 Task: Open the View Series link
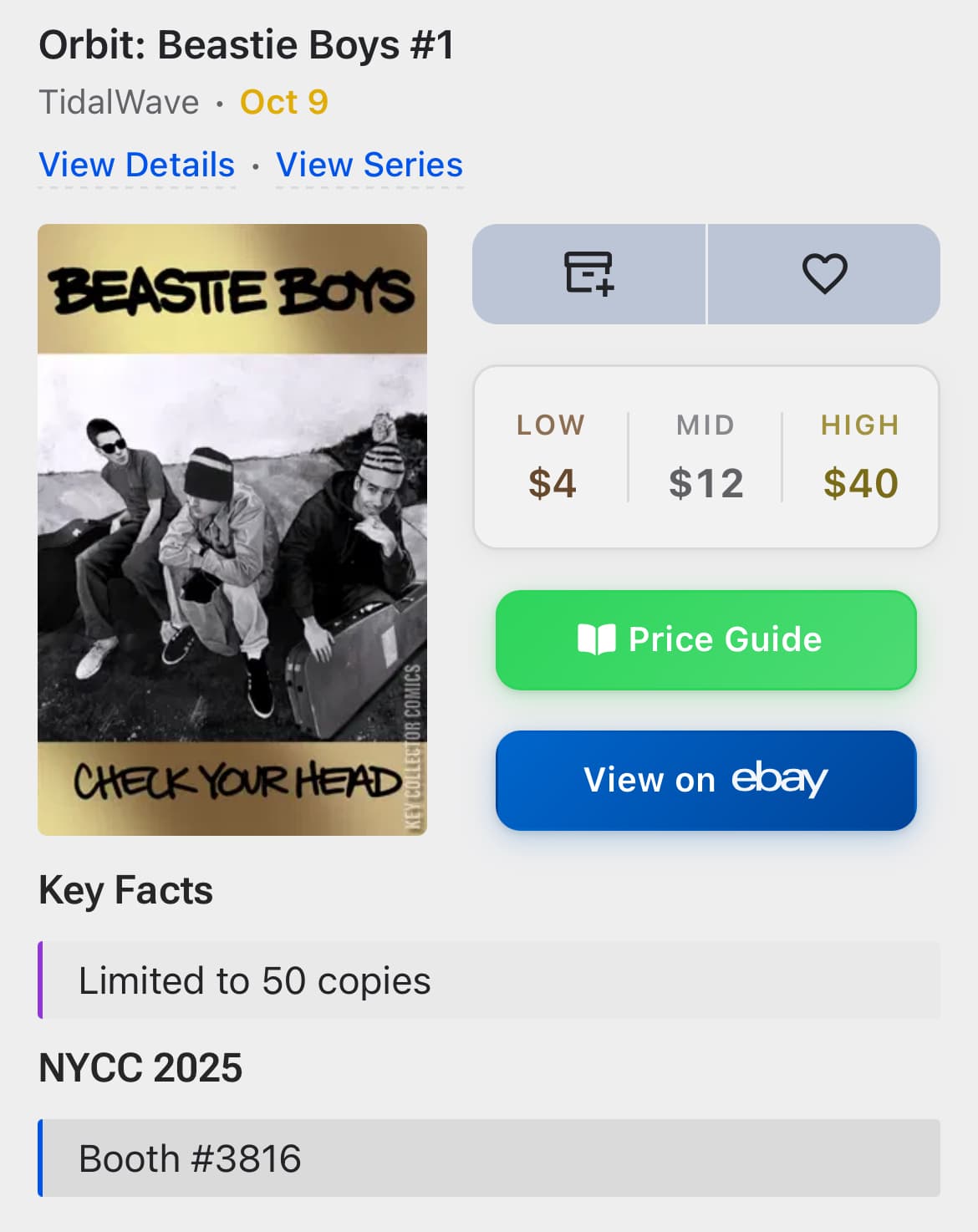(369, 165)
